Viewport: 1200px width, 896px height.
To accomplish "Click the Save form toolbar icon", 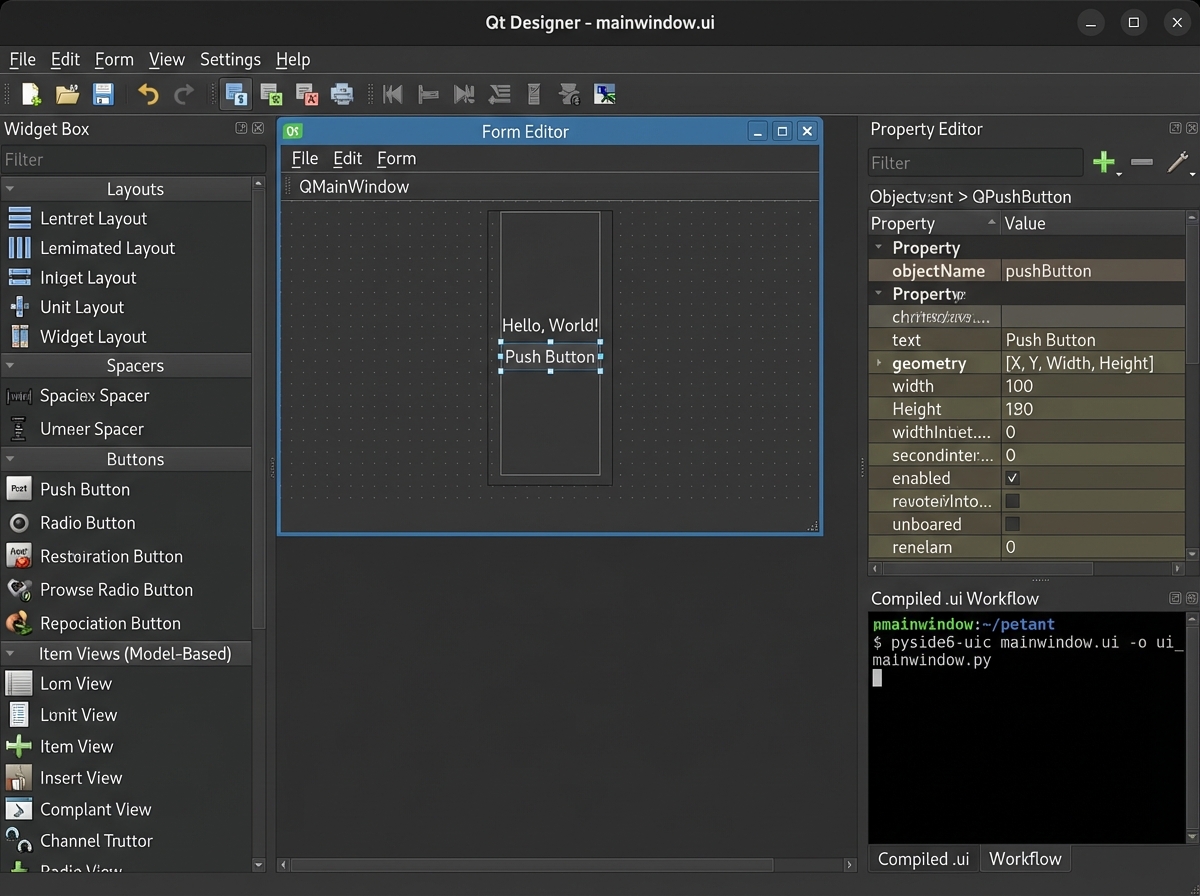I will click(x=103, y=93).
